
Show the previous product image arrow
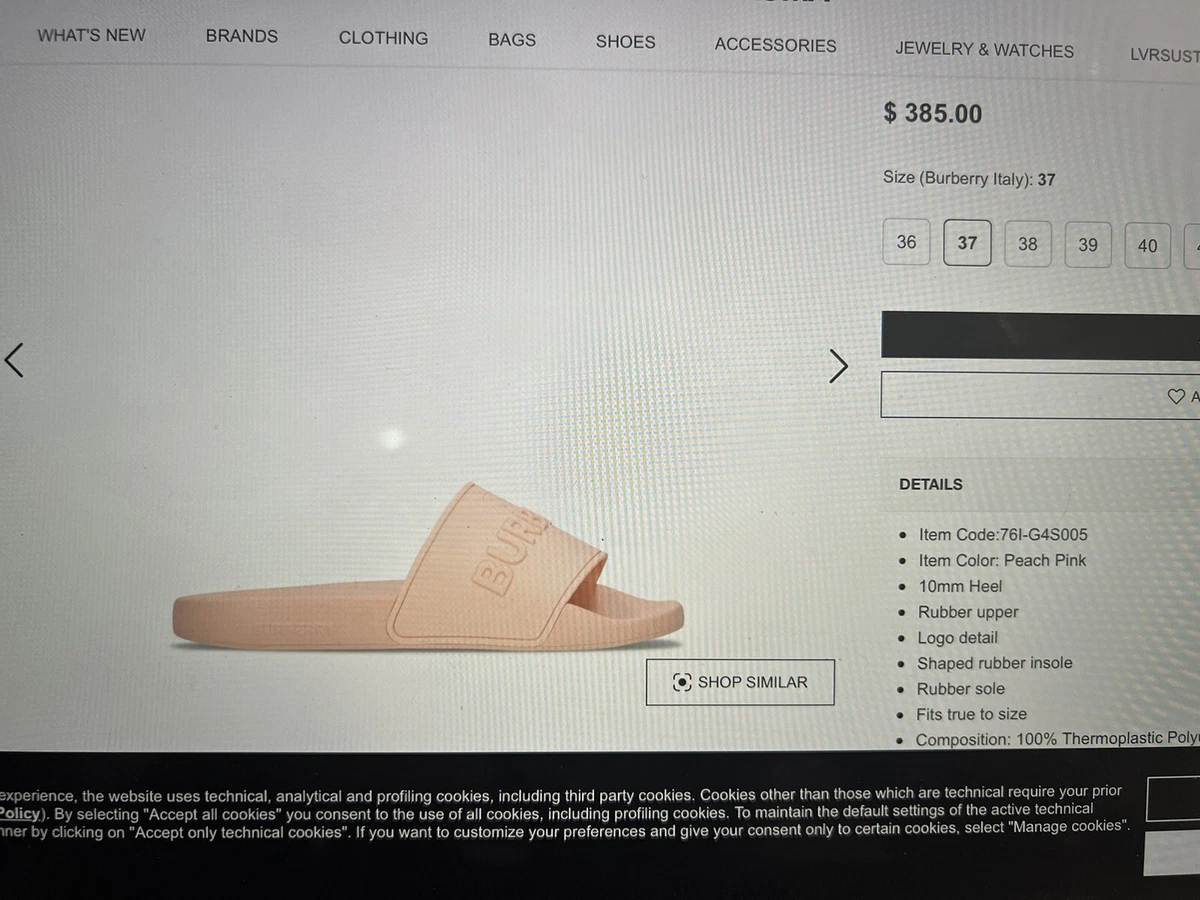point(13,360)
